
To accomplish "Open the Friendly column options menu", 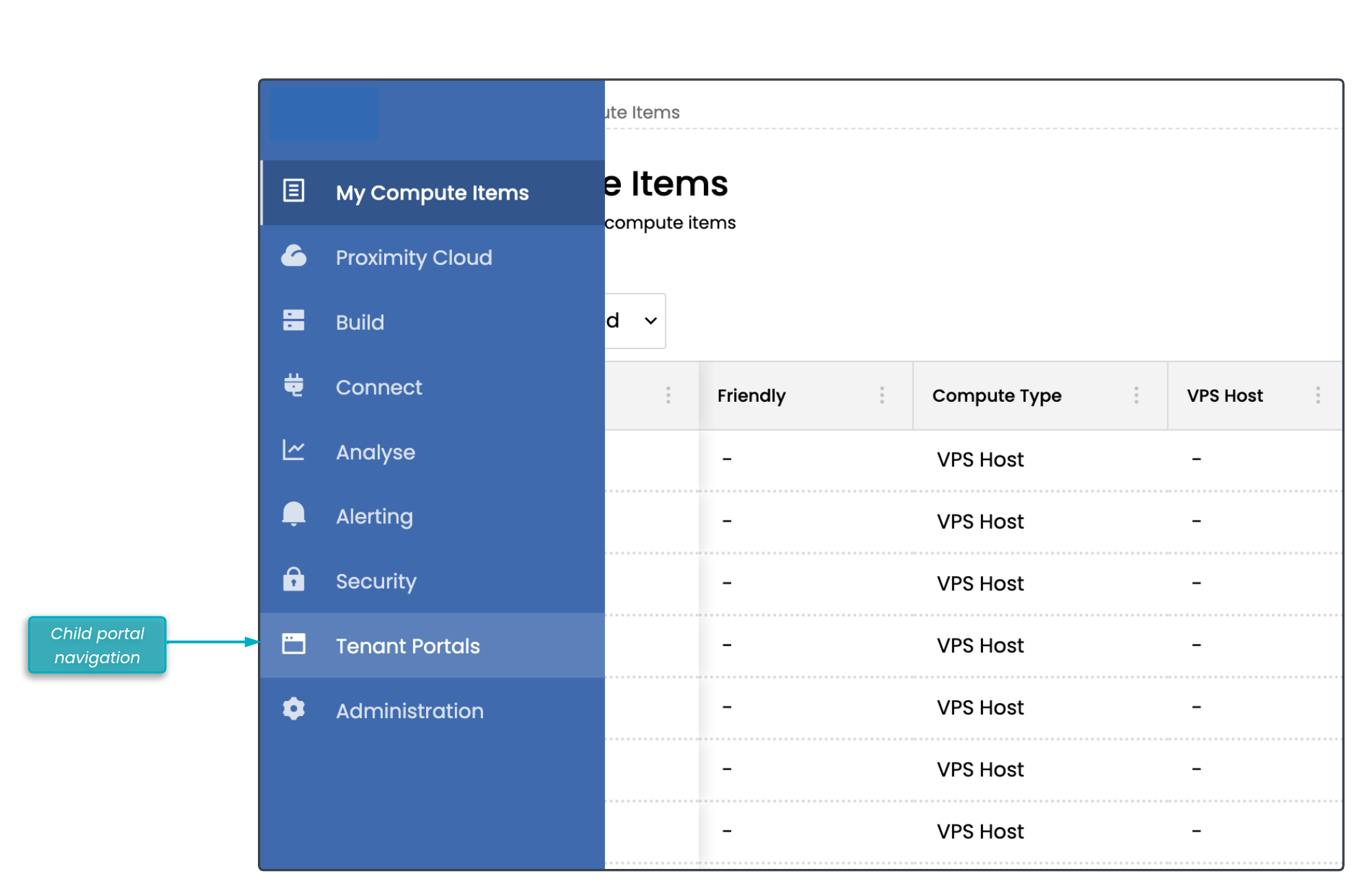I will [x=882, y=395].
